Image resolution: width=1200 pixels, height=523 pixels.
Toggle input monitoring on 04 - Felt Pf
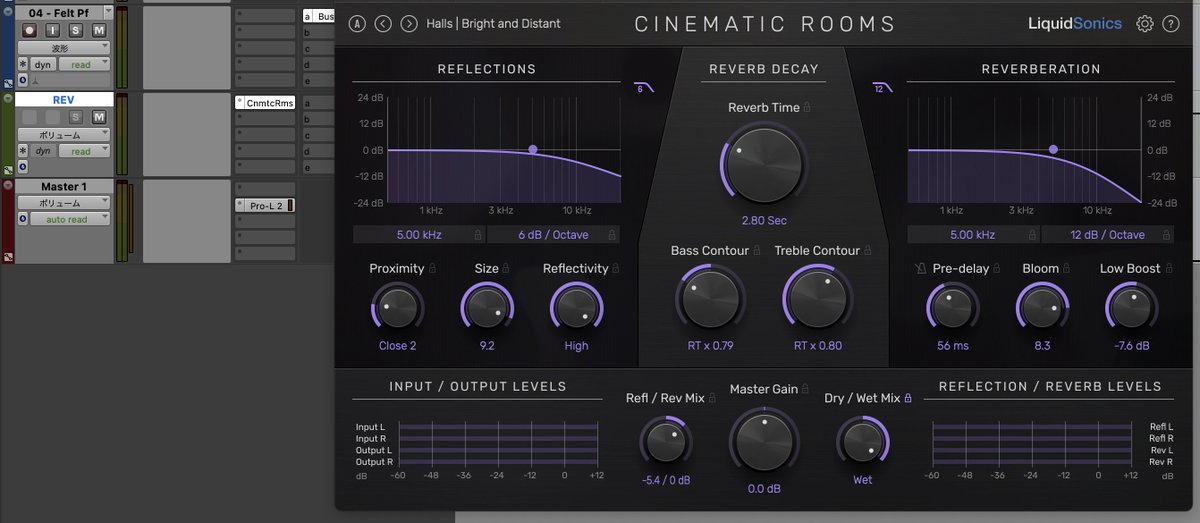click(x=53, y=31)
